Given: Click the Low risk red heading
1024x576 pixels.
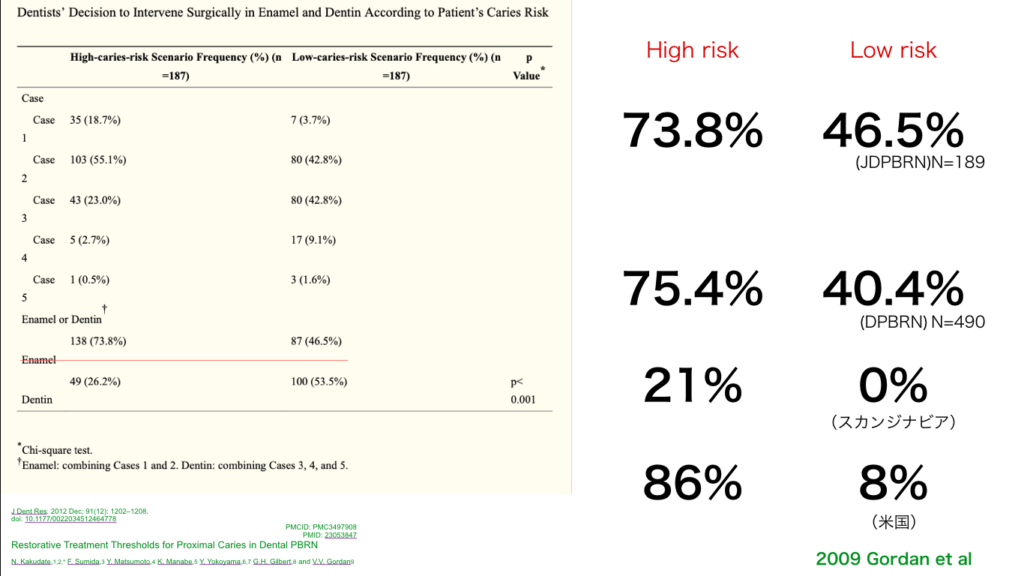Looking at the screenshot, I should tap(893, 50).
